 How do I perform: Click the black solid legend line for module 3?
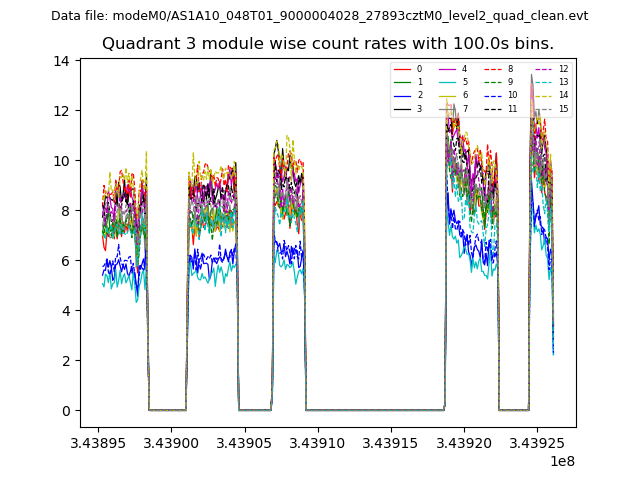point(401,108)
